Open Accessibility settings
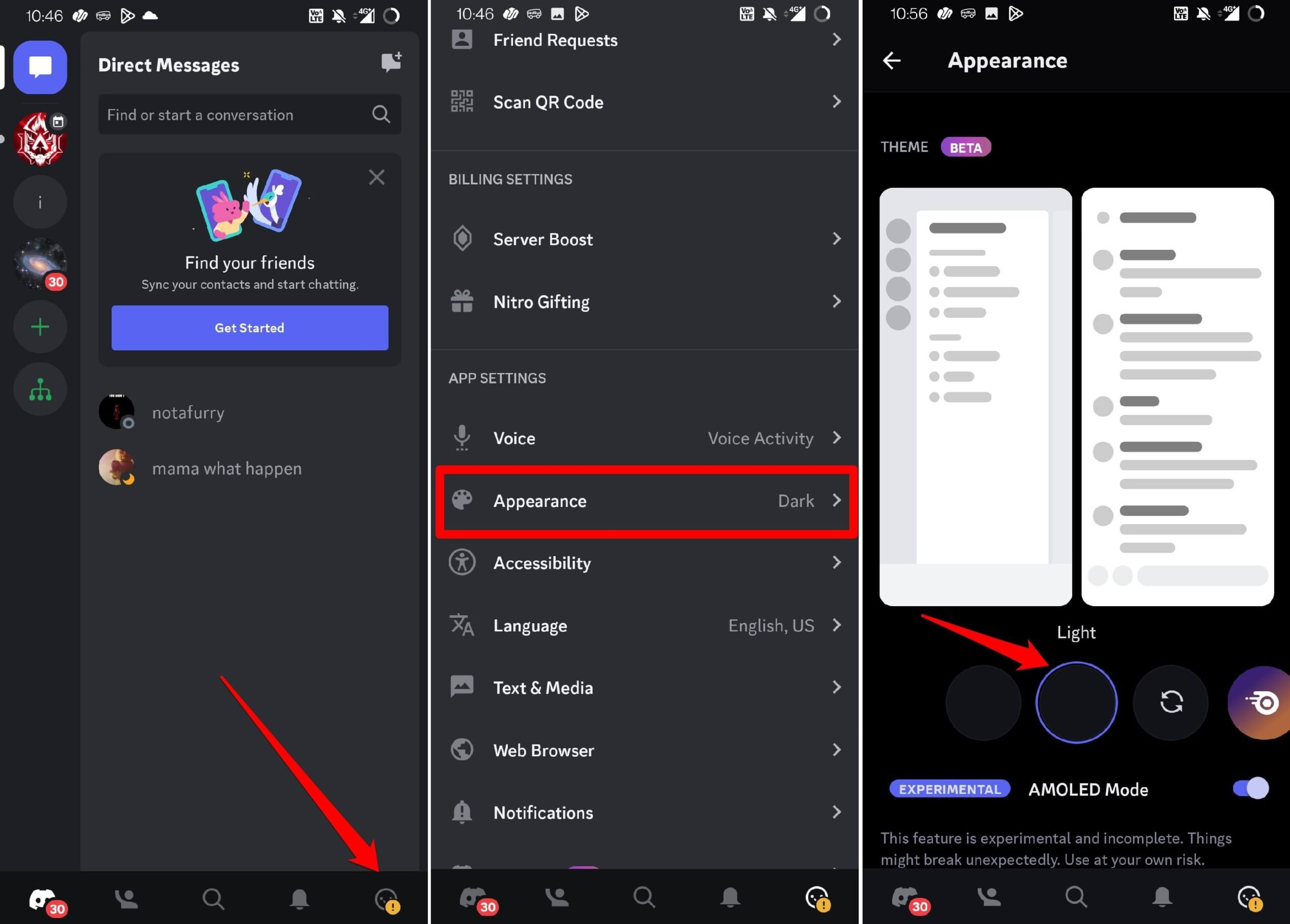The width and height of the screenshot is (1290, 924). (x=645, y=563)
